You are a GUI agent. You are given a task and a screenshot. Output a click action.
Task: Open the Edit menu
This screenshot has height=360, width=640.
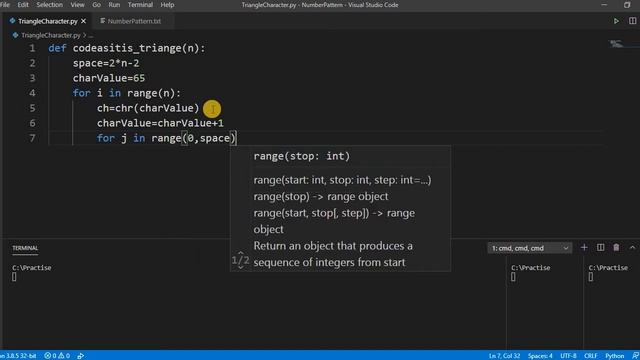[x=23, y=5]
